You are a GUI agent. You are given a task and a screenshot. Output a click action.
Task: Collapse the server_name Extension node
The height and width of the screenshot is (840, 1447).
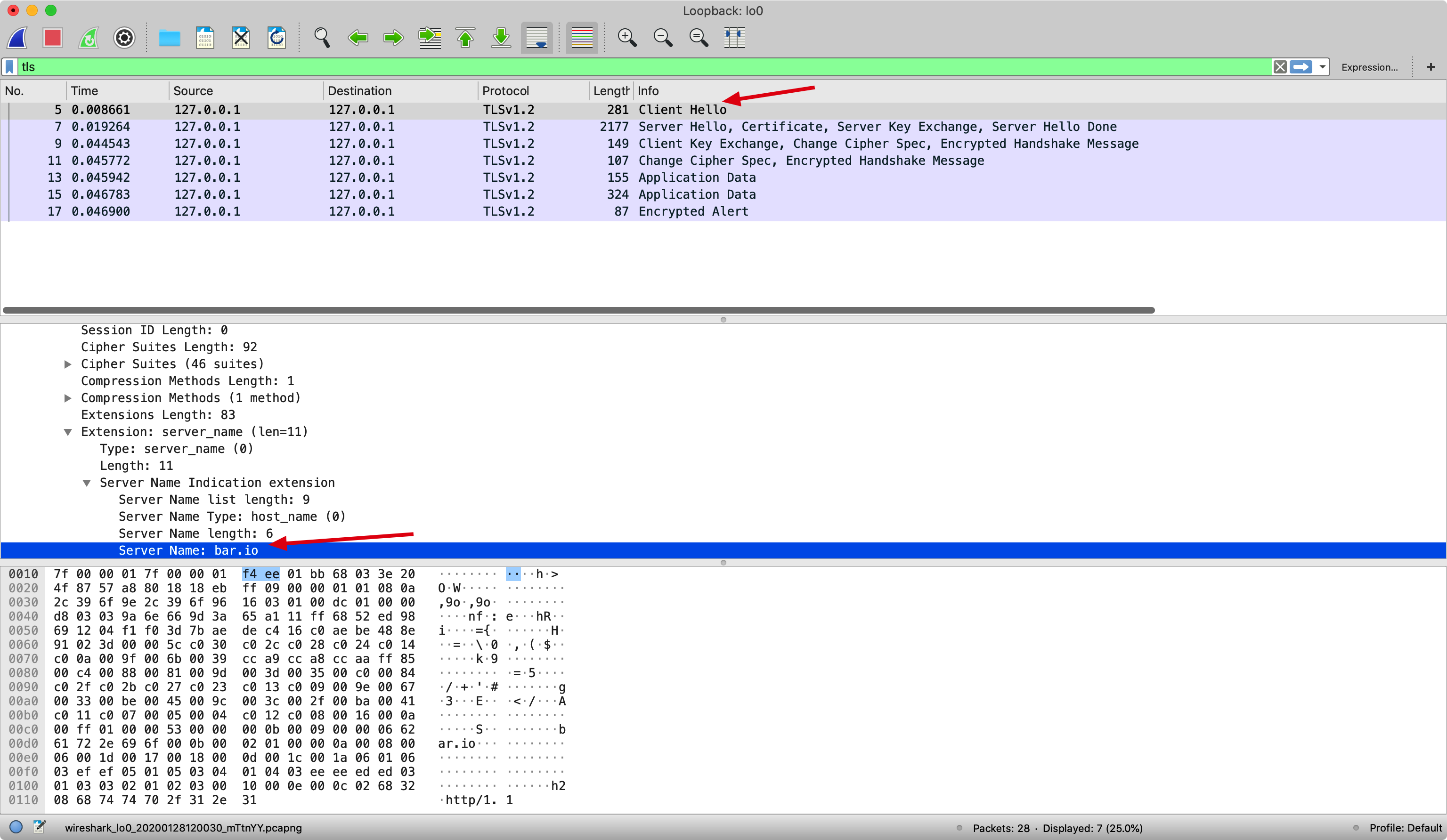tap(68, 432)
